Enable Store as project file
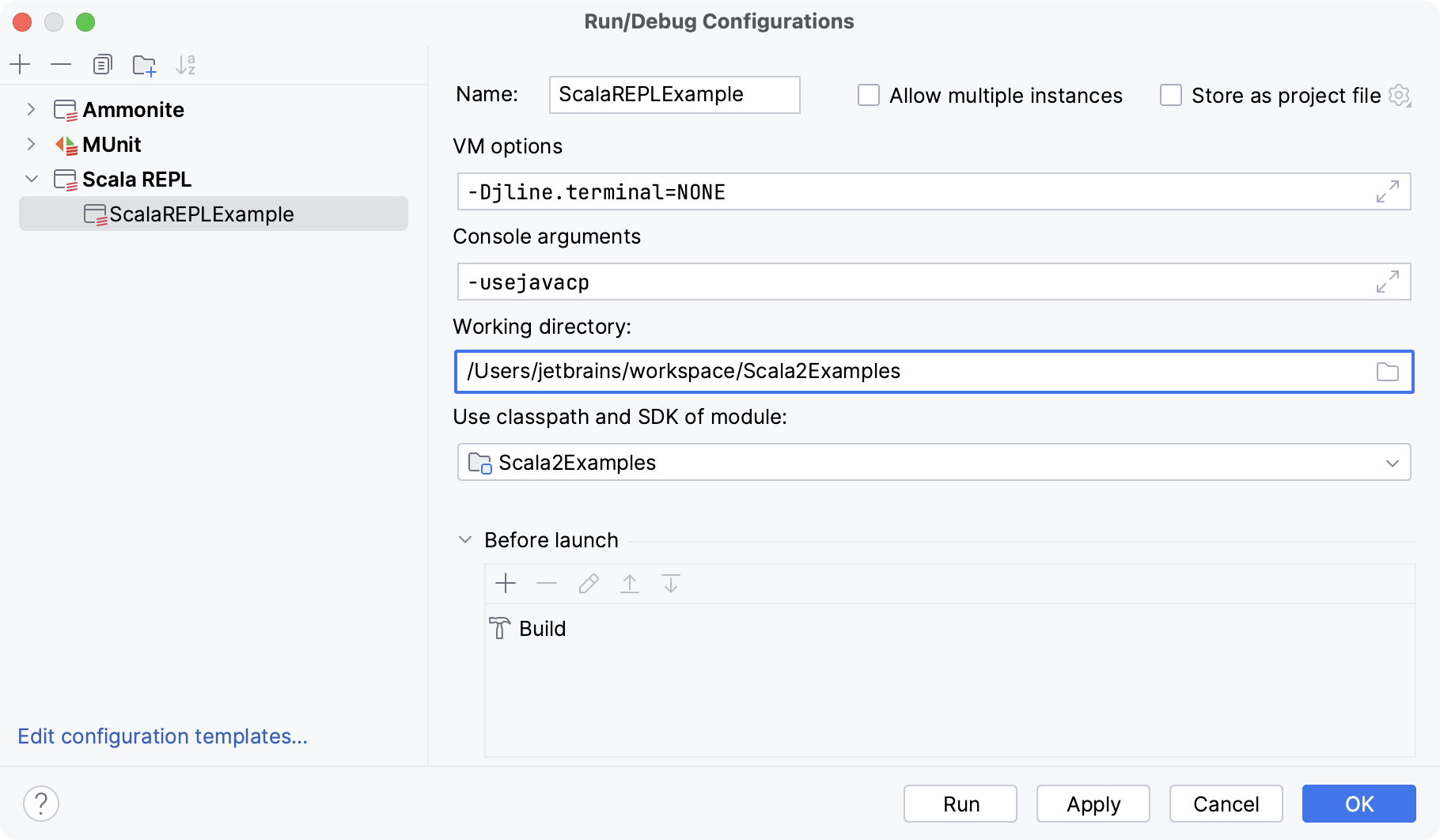The height and width of the screenshot is (840, 1440). point(1170,95)
